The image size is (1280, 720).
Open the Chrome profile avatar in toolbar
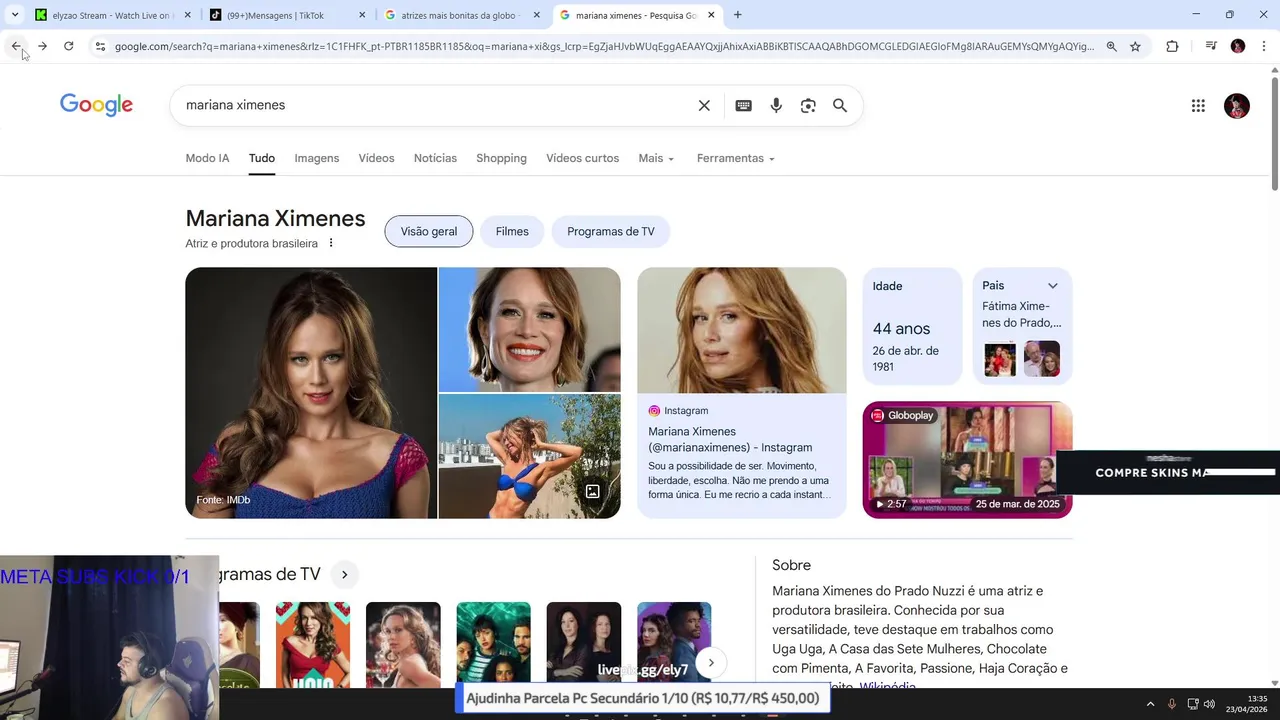[x=1238, y=46]
